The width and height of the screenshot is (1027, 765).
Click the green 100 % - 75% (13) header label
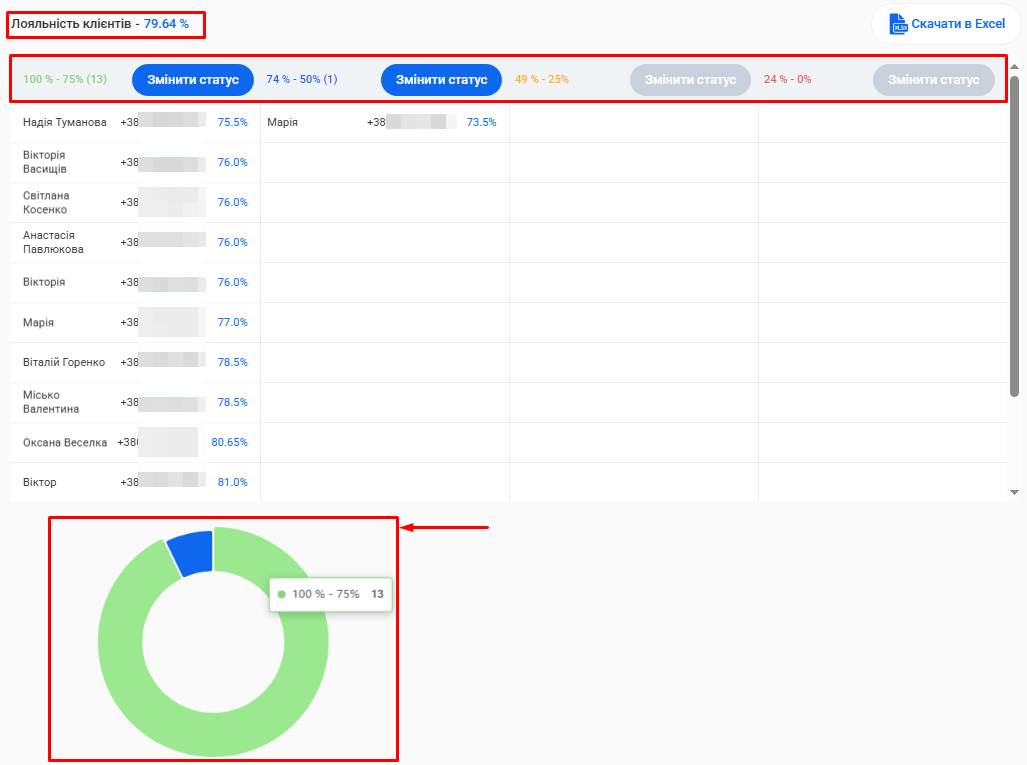(x=65, y=79)
